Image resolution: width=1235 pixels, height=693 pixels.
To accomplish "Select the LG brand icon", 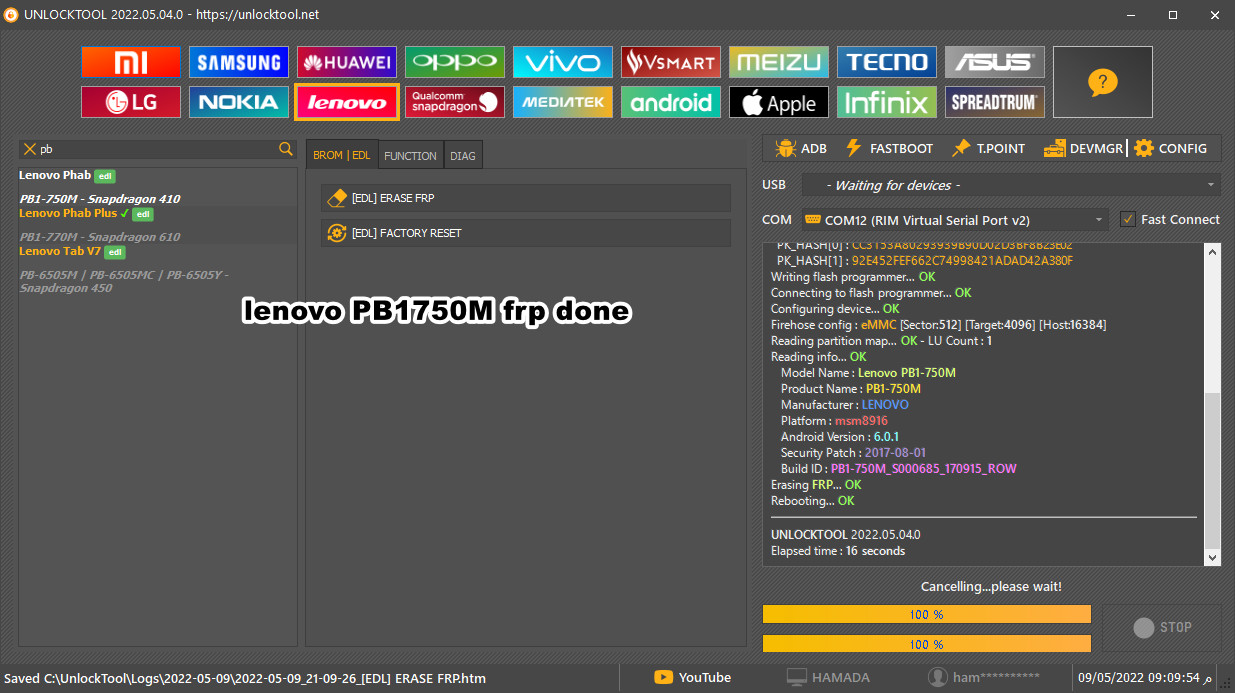I will (x=131, y=102).
